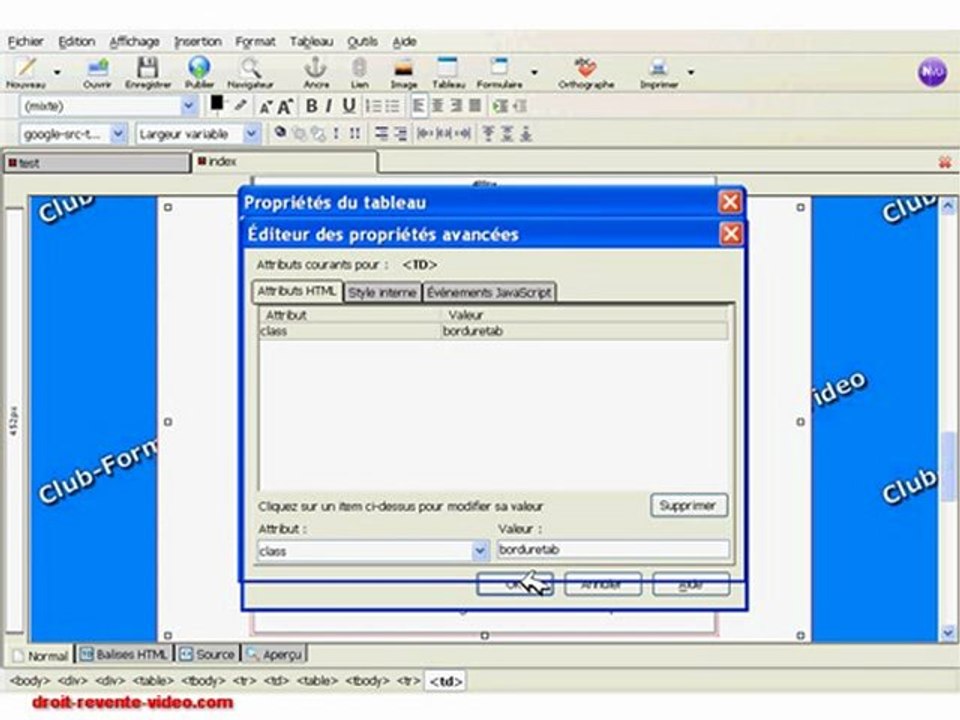Screen dimensions: 960x720
Task: Apply a numbered list
Action: [373, 106]
